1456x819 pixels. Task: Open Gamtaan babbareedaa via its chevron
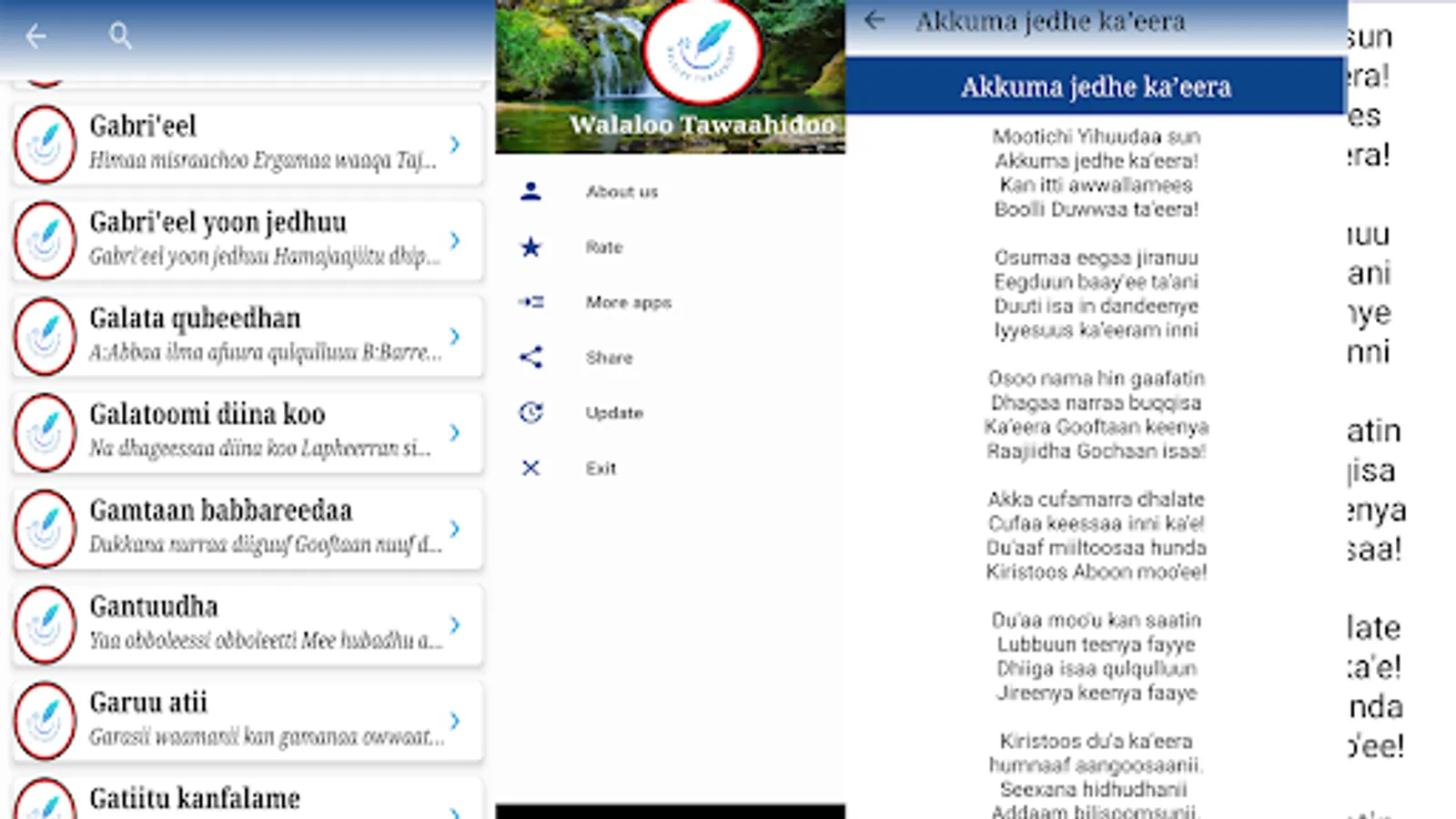coord(455,529)
